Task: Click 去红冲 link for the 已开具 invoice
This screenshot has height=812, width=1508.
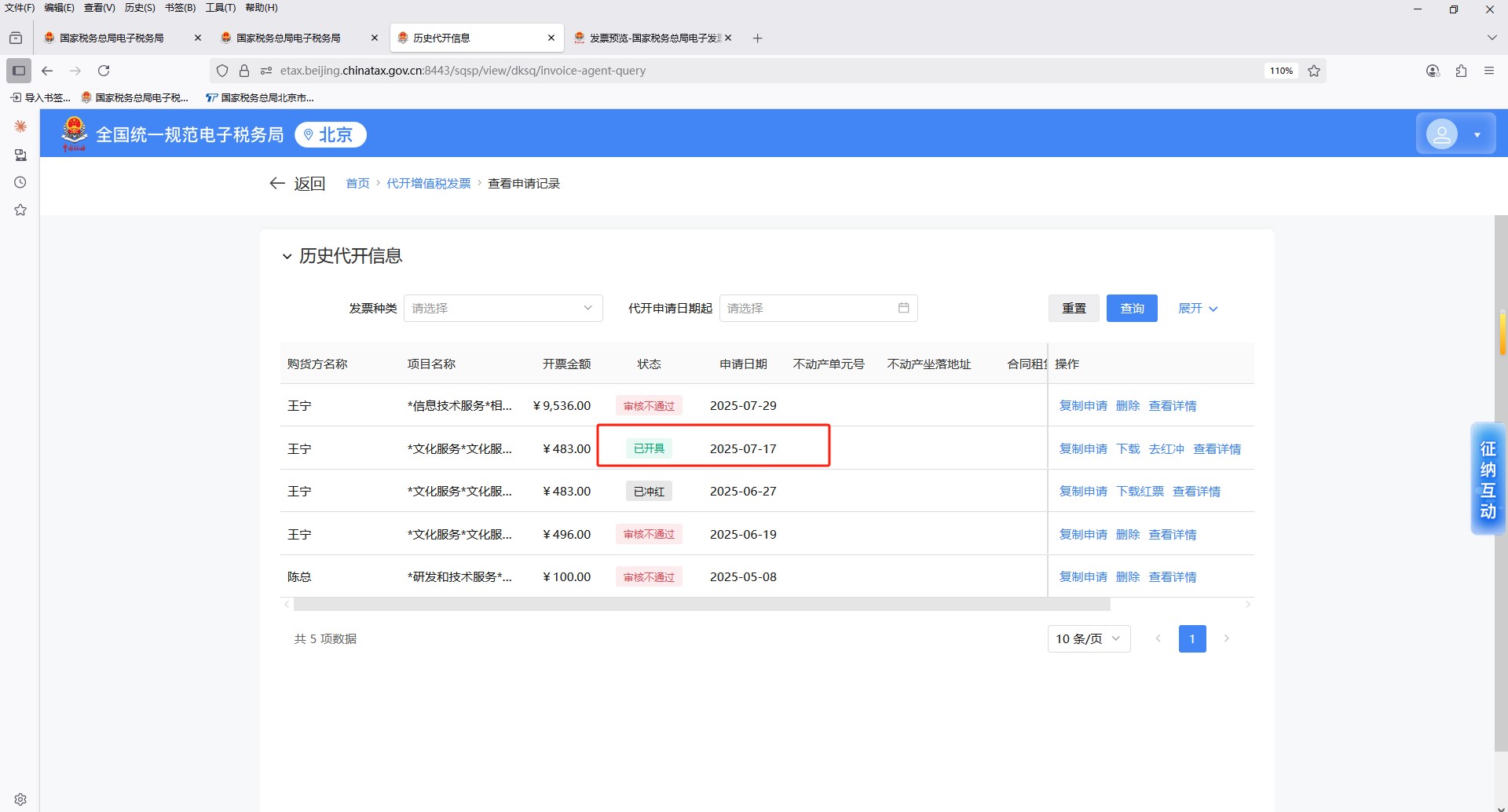Action: point(1166,448)
